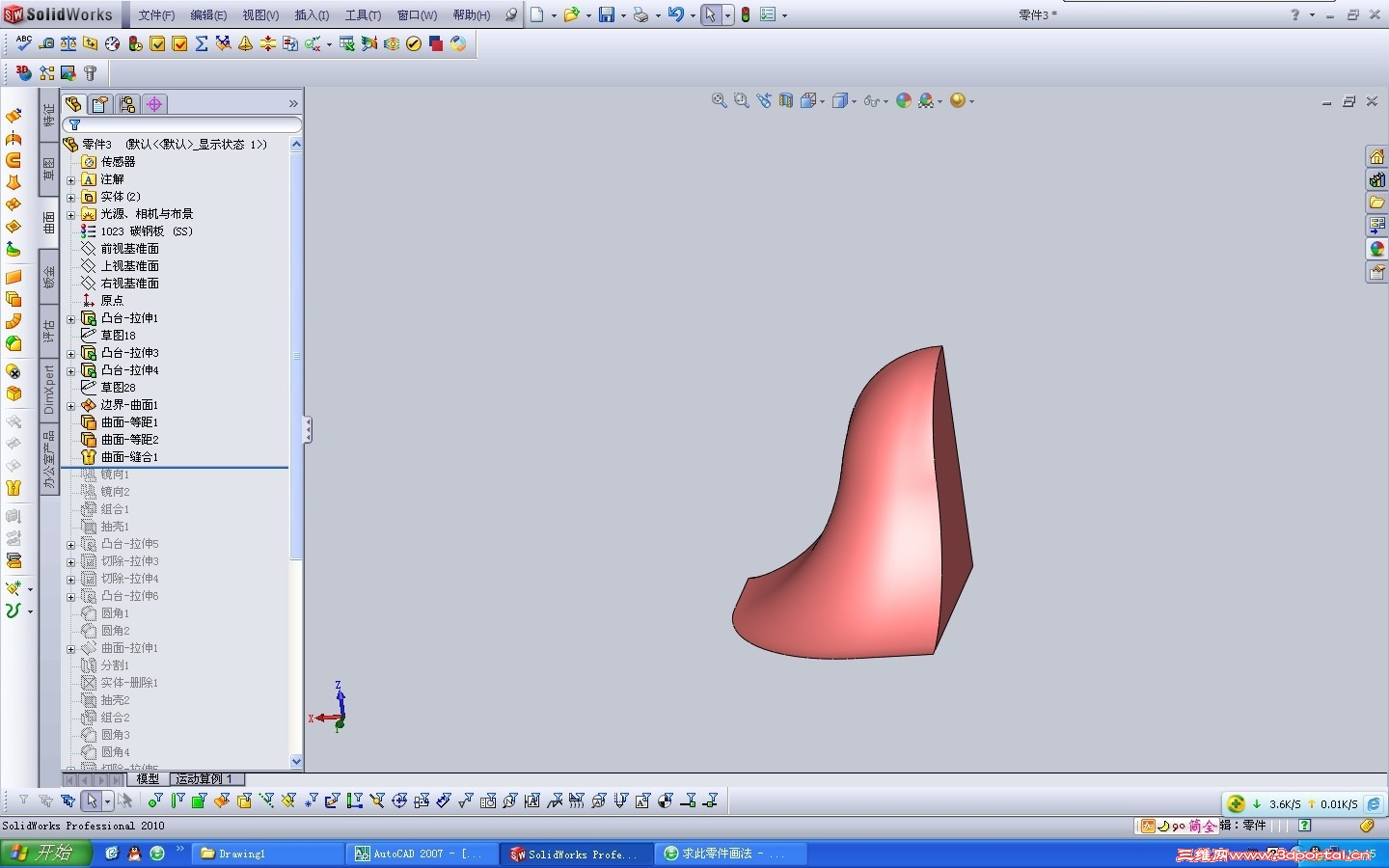
Task: Click Zoom to Fit in view toolbar
Action: tap(719, 100)
